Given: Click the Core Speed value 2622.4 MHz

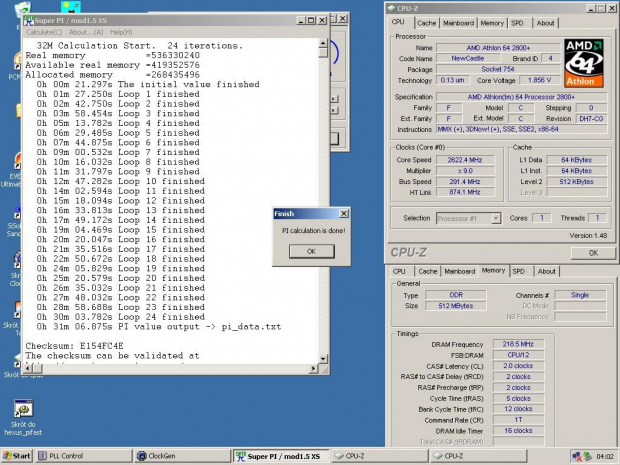Looking at the screenshot, I should pyautogui.click(x=465, y=160).
